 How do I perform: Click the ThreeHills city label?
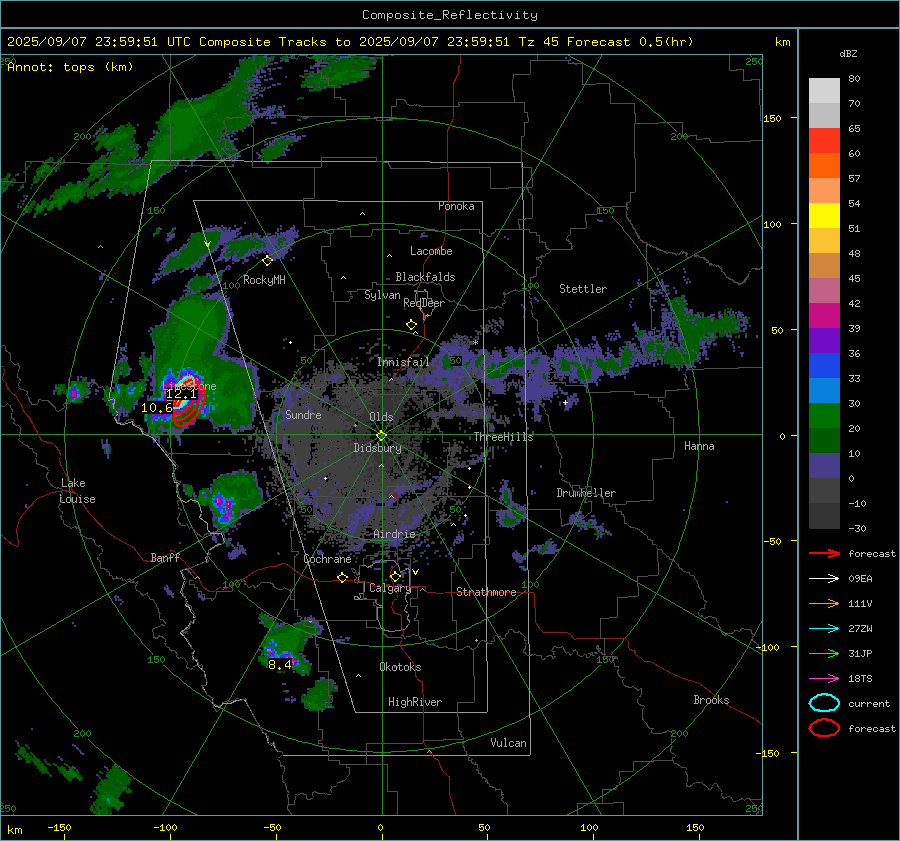tap(503, 437)
